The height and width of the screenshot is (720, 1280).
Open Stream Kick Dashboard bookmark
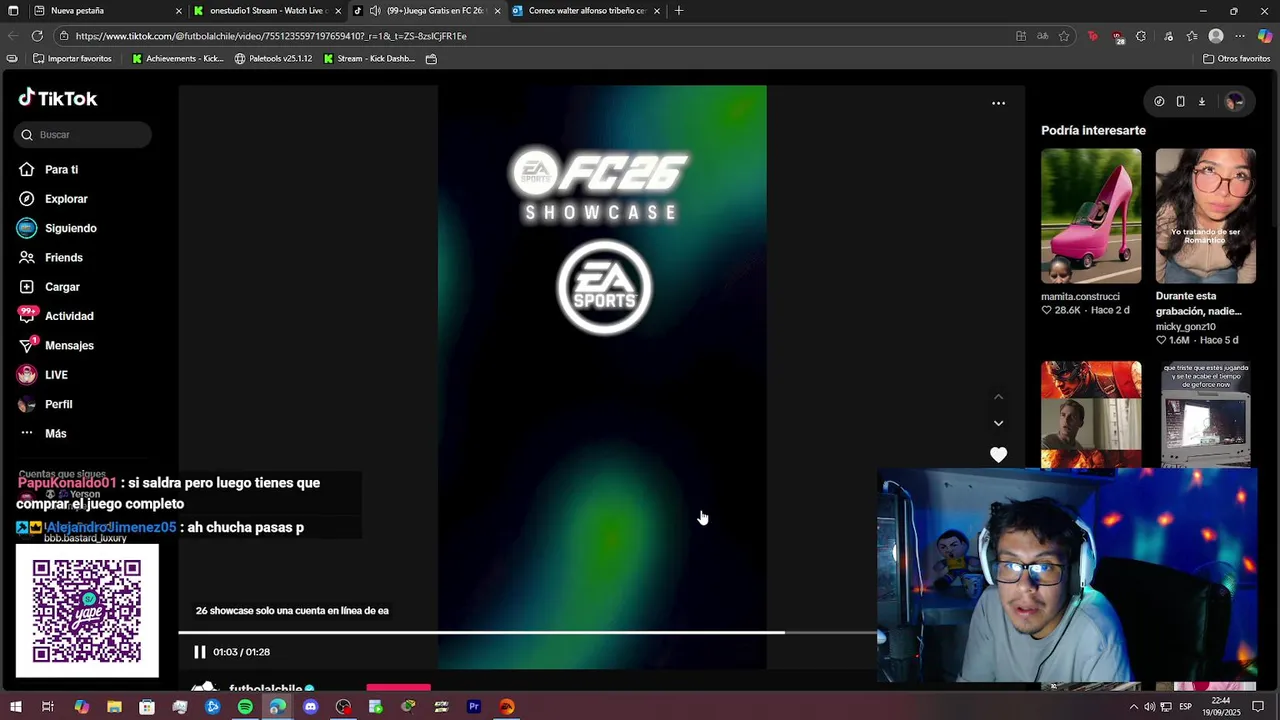368,59
